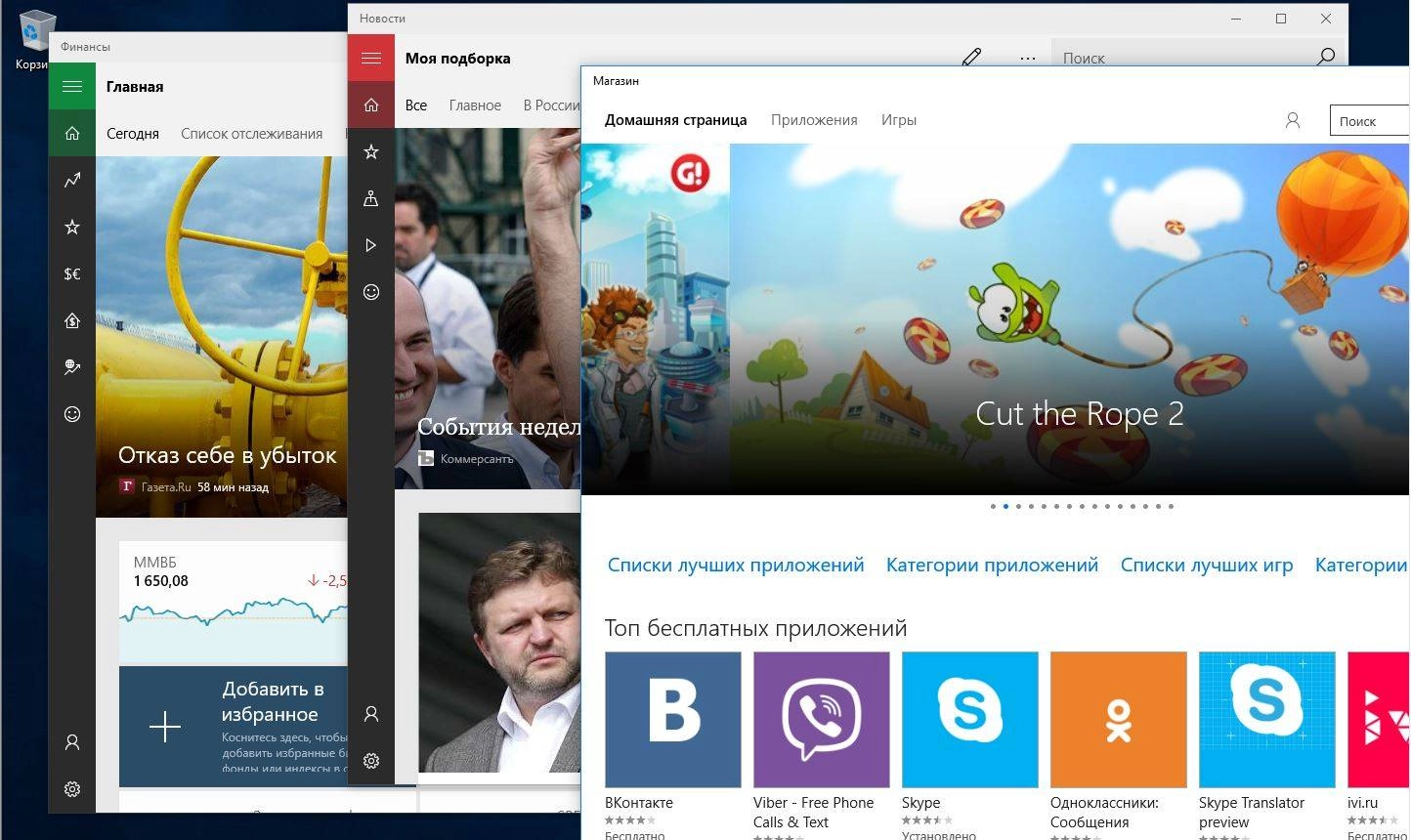Open blue Skype app tile
1411x840 pixels.
click(x=970, y=720)
